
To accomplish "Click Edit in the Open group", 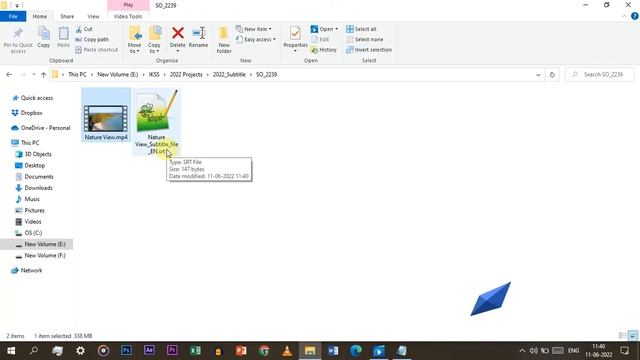I will coord(320,40).
